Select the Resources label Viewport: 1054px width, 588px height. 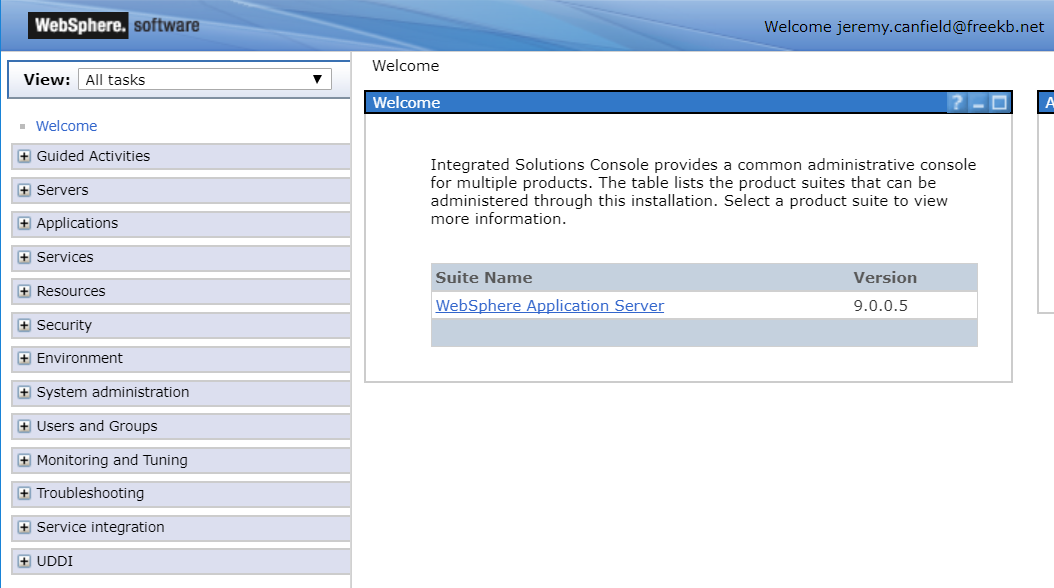click(x=71, y=291)
